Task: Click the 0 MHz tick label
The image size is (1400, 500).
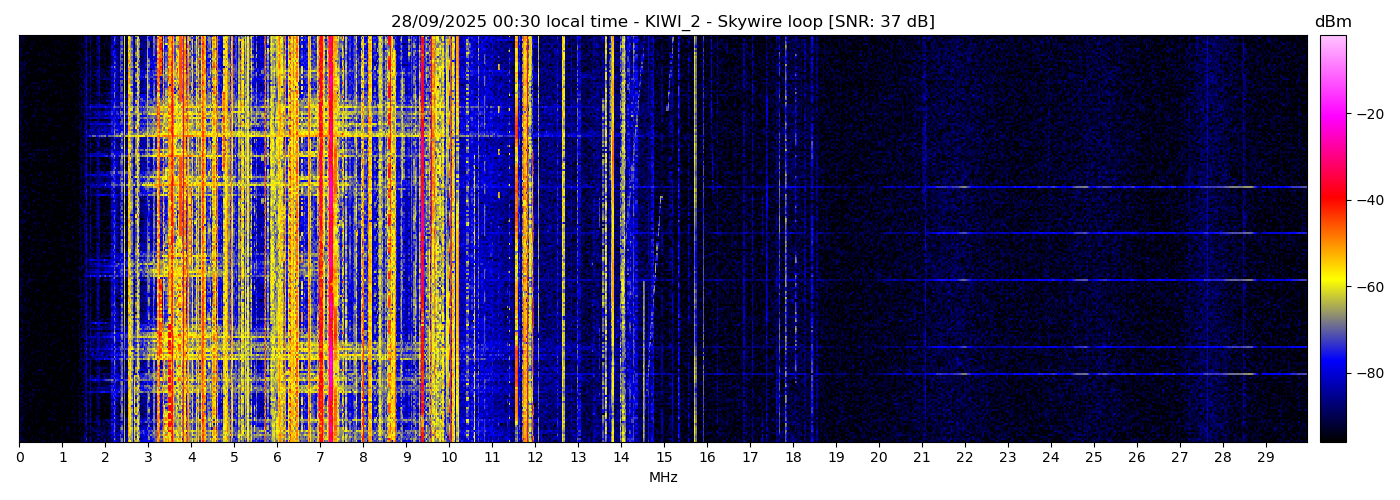Action: click(19, 458)
